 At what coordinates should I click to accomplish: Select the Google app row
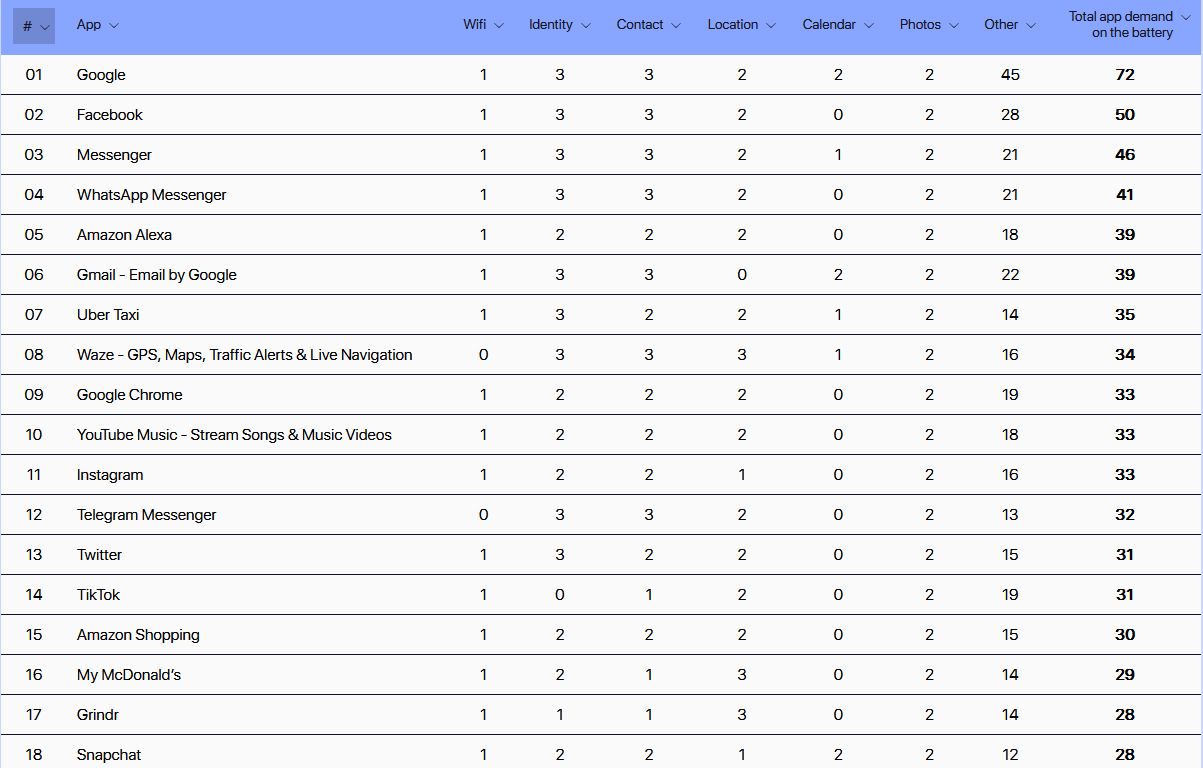tap(101, 75)
